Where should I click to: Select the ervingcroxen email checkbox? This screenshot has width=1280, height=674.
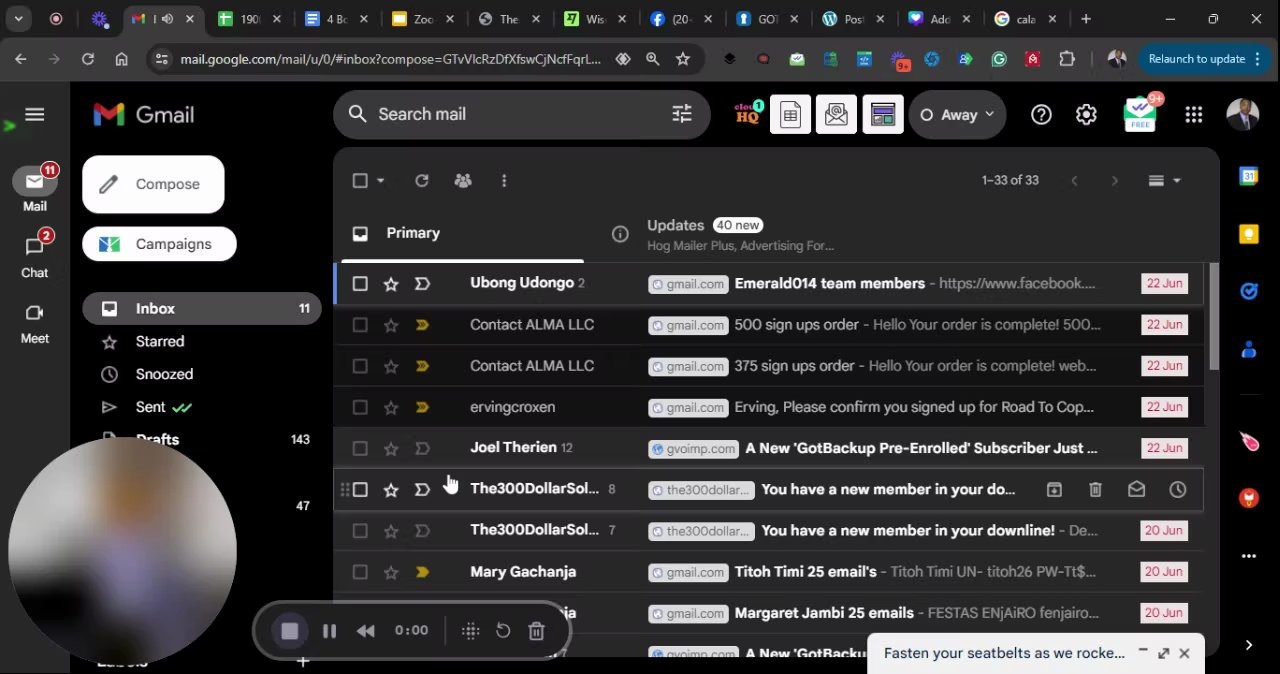coord(360,407)
